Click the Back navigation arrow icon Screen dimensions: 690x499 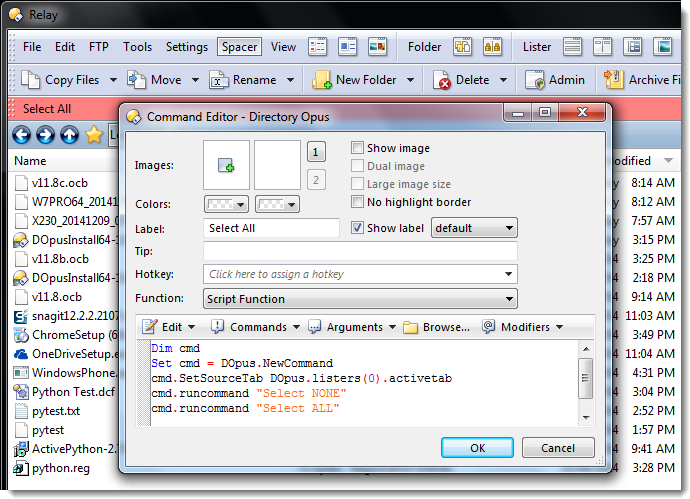pos(21,135)
